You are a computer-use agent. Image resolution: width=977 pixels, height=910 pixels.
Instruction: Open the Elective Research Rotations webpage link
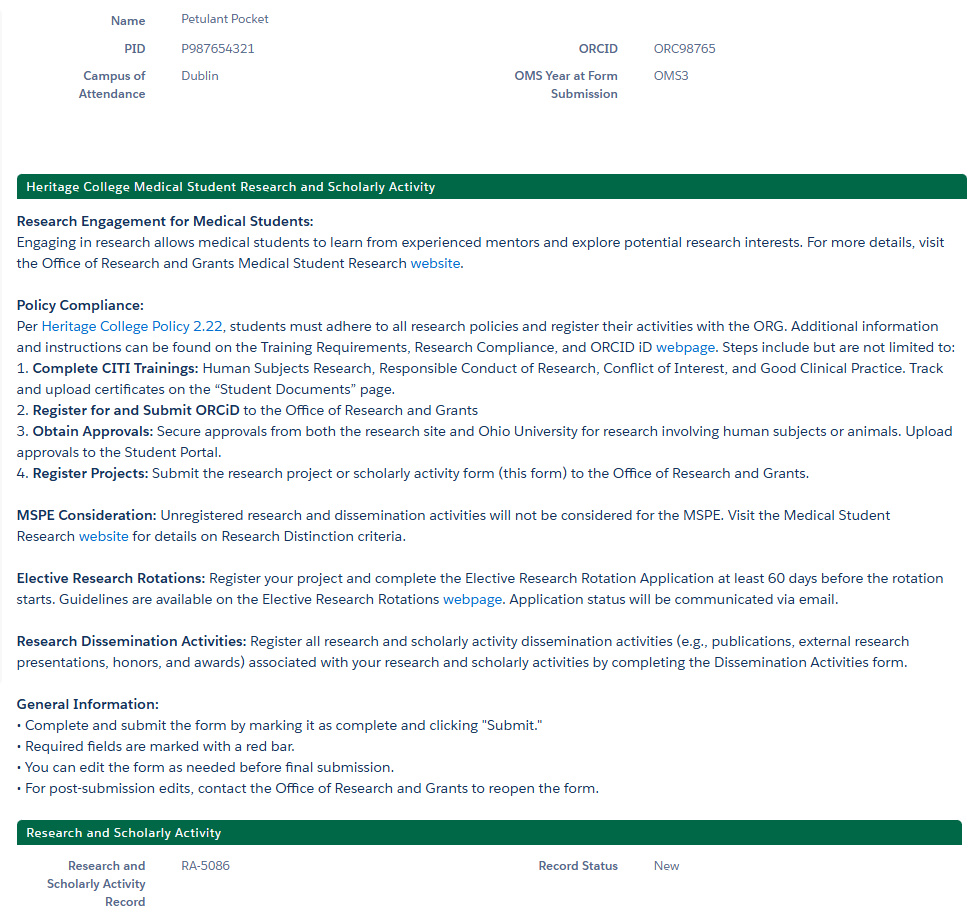click(x=473, y=599)
